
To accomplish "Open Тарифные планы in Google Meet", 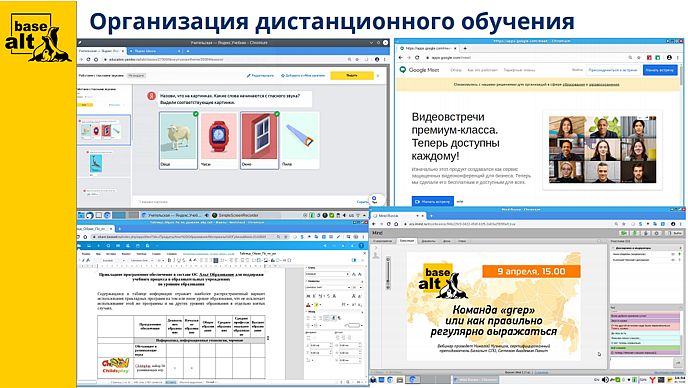I will [519, 70].
